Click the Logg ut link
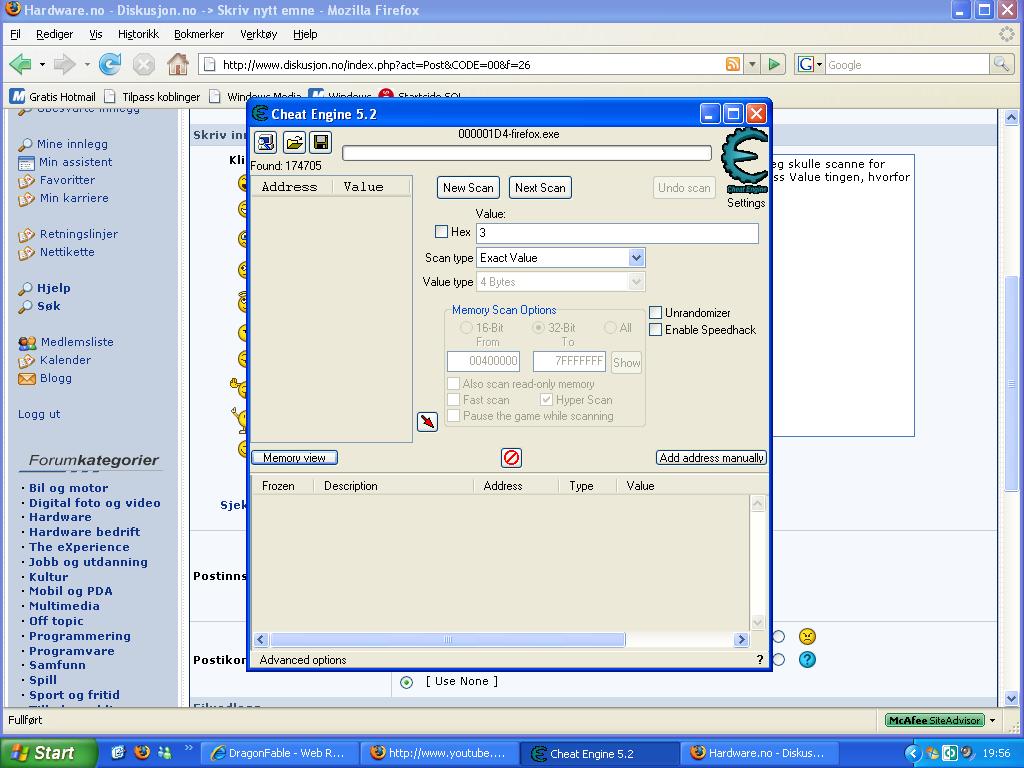The width and height of the screenshot is (1024, 768). point(39,414)
